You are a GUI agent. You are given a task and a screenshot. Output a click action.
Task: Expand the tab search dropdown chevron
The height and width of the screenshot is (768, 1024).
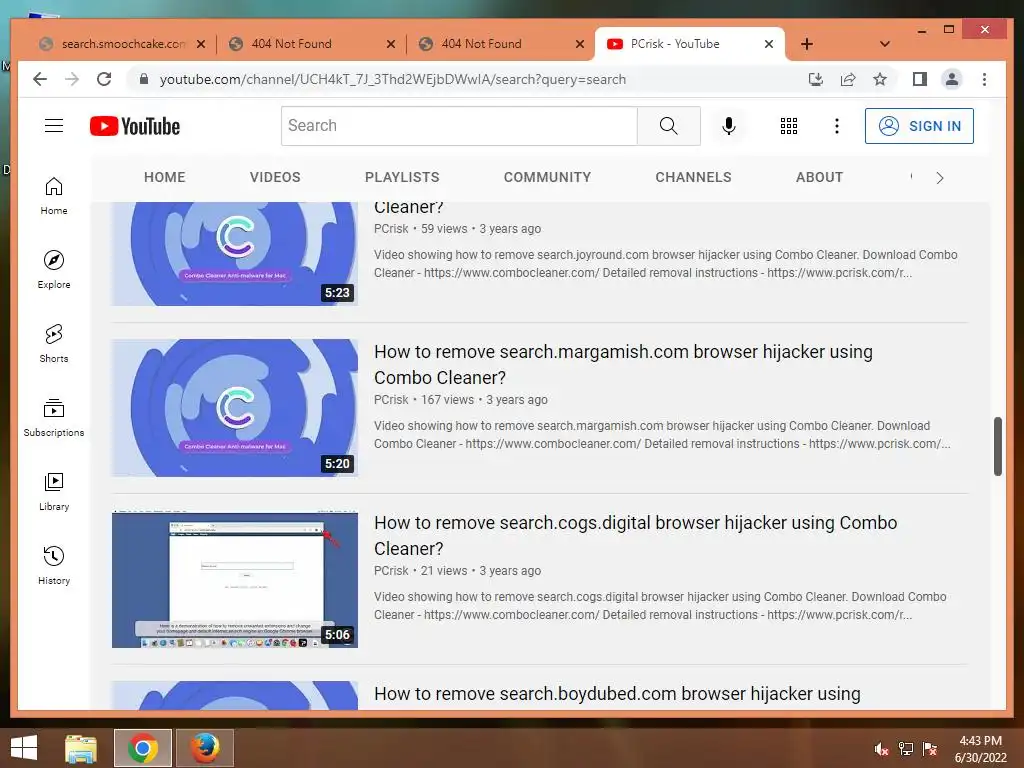885,44
